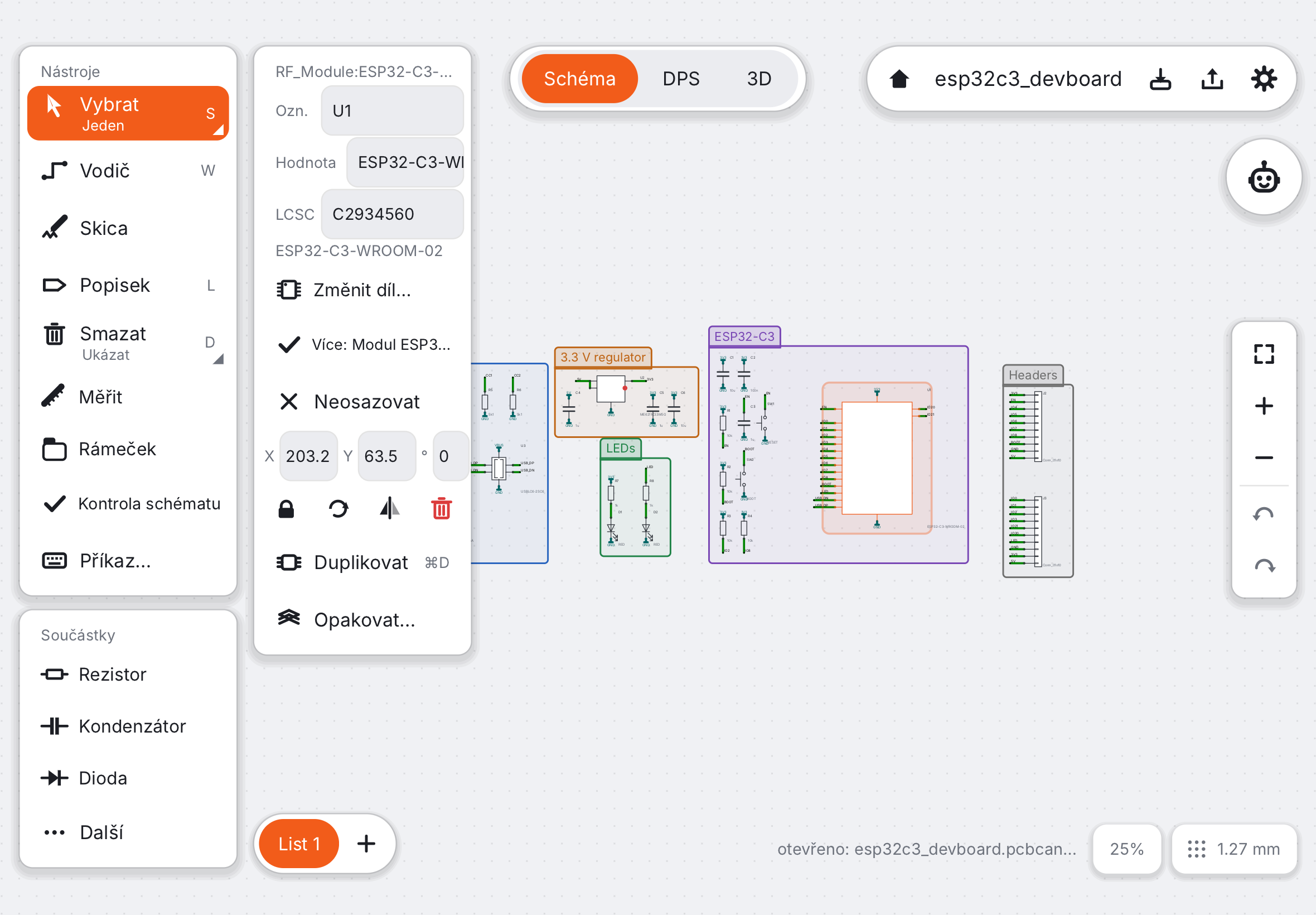Screen dimensions: 1316x915
Task: Click Změnit díl change part
Action: pos(362,290)
